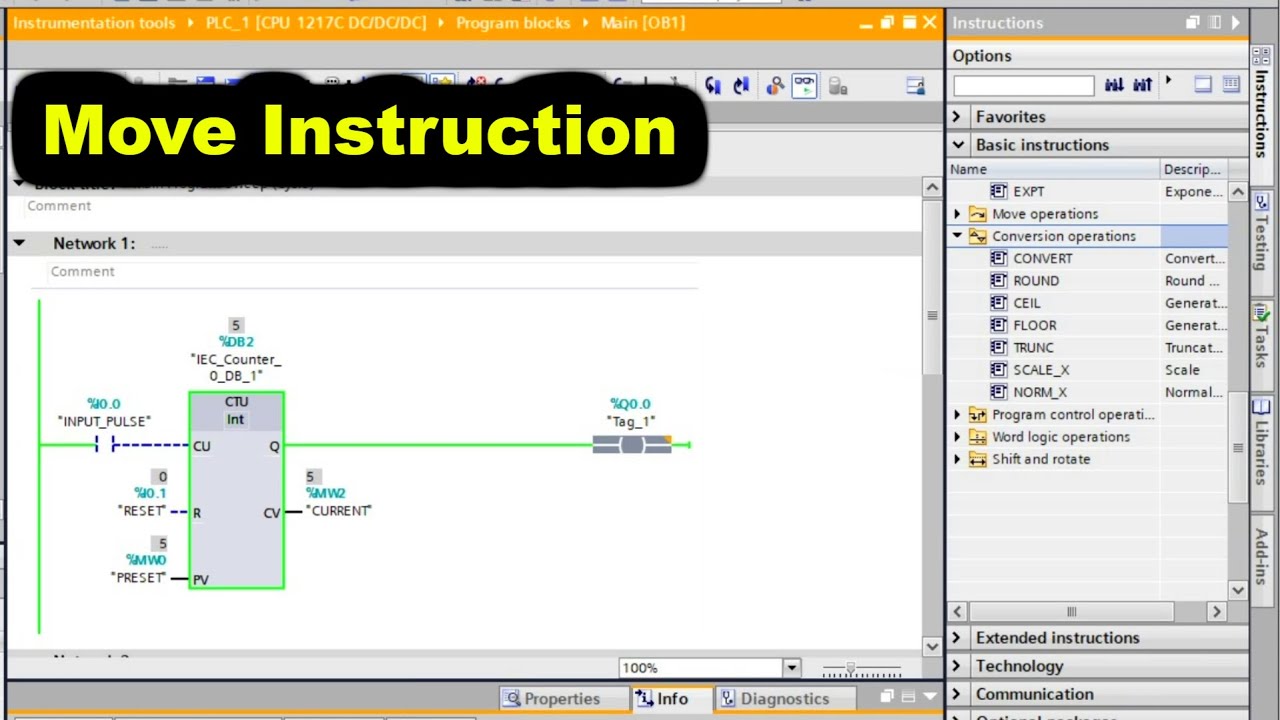Expand Word logic operations folder
The image size is (1280, 720).
pyautogui.click(x=957, y=437)
